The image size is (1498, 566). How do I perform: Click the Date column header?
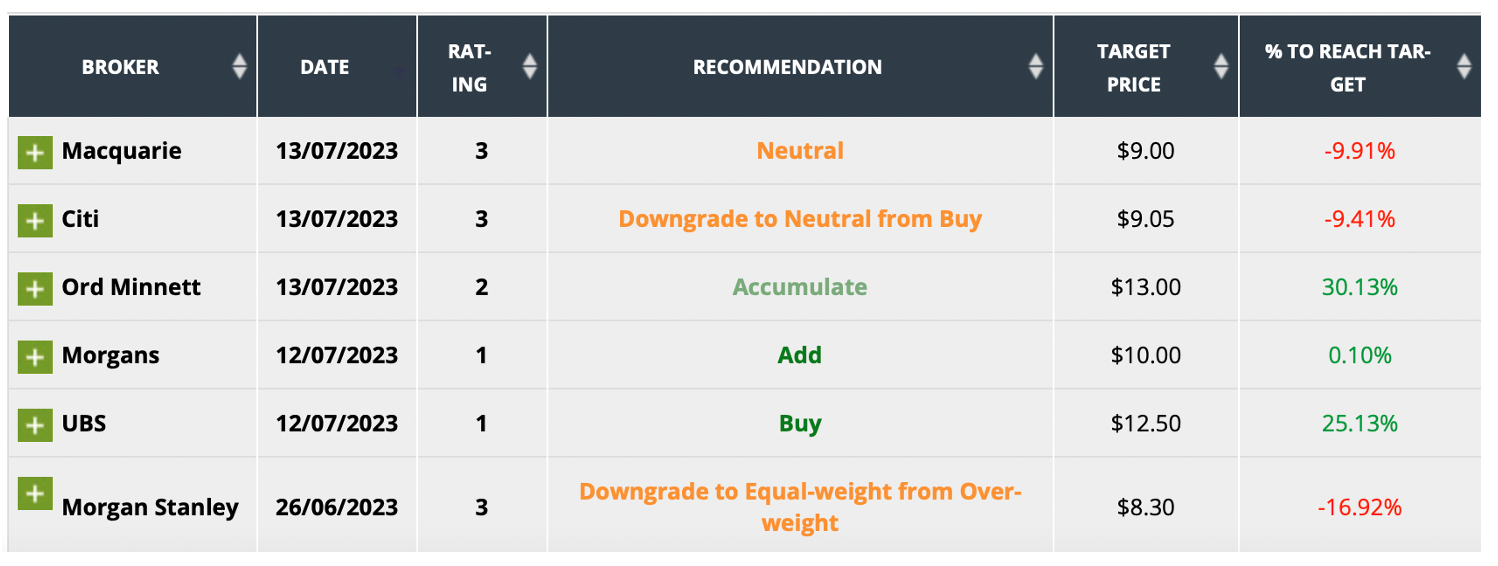pos(325,67)
